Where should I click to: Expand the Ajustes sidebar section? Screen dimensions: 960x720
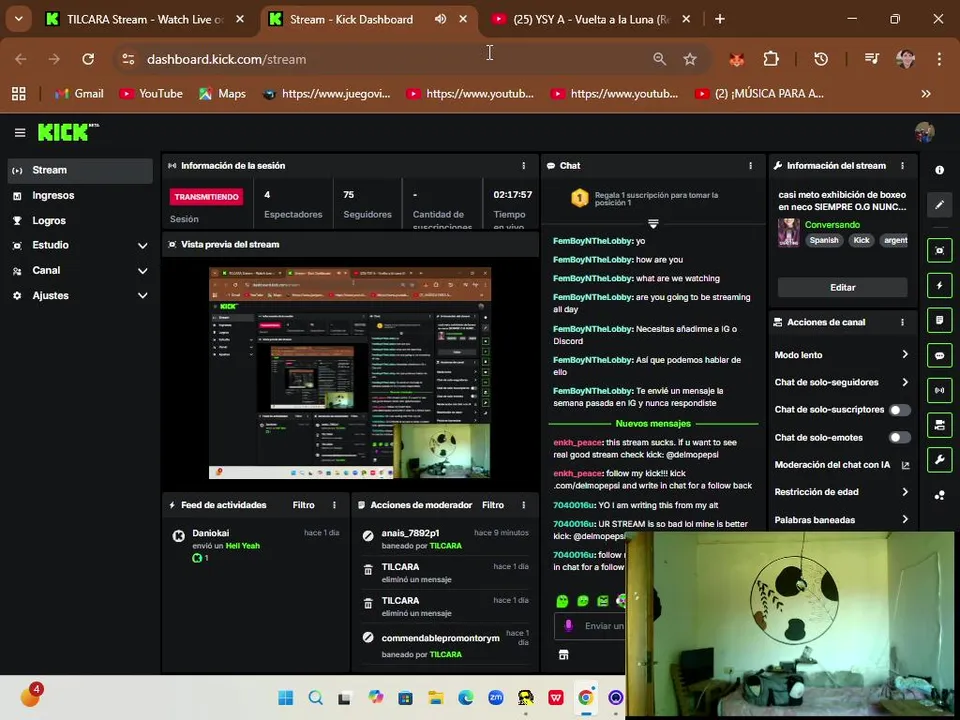[x=80, y=295]
